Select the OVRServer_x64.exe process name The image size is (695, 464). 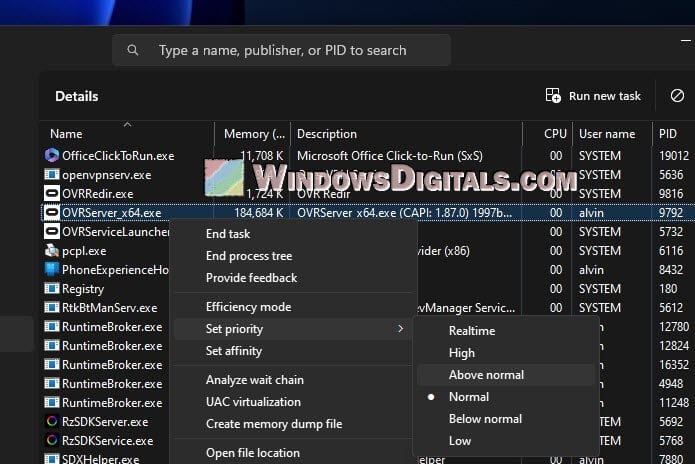[x=112, y=213]
